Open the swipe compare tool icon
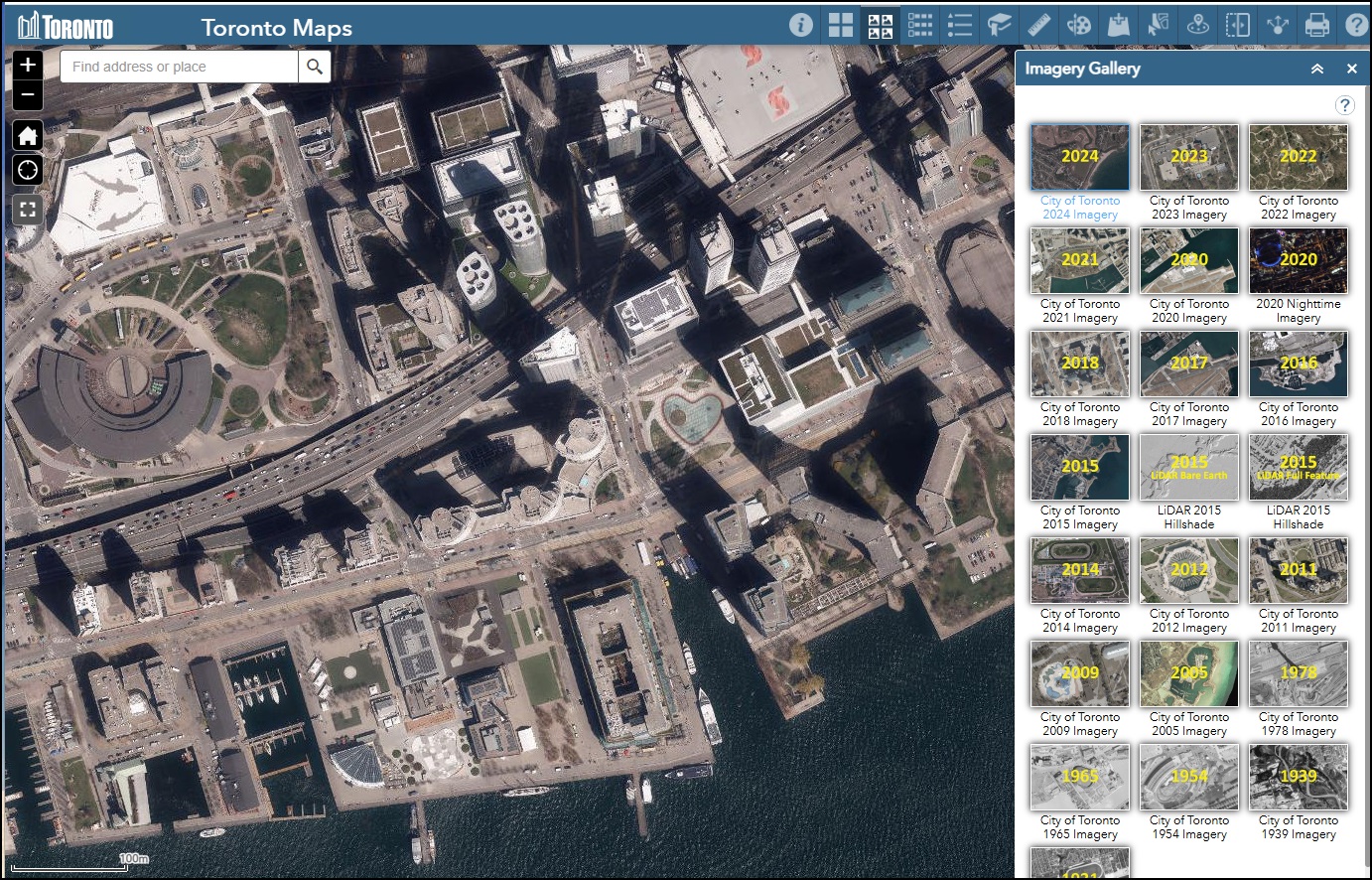The image size is (1372, 880). (1238, 25)
